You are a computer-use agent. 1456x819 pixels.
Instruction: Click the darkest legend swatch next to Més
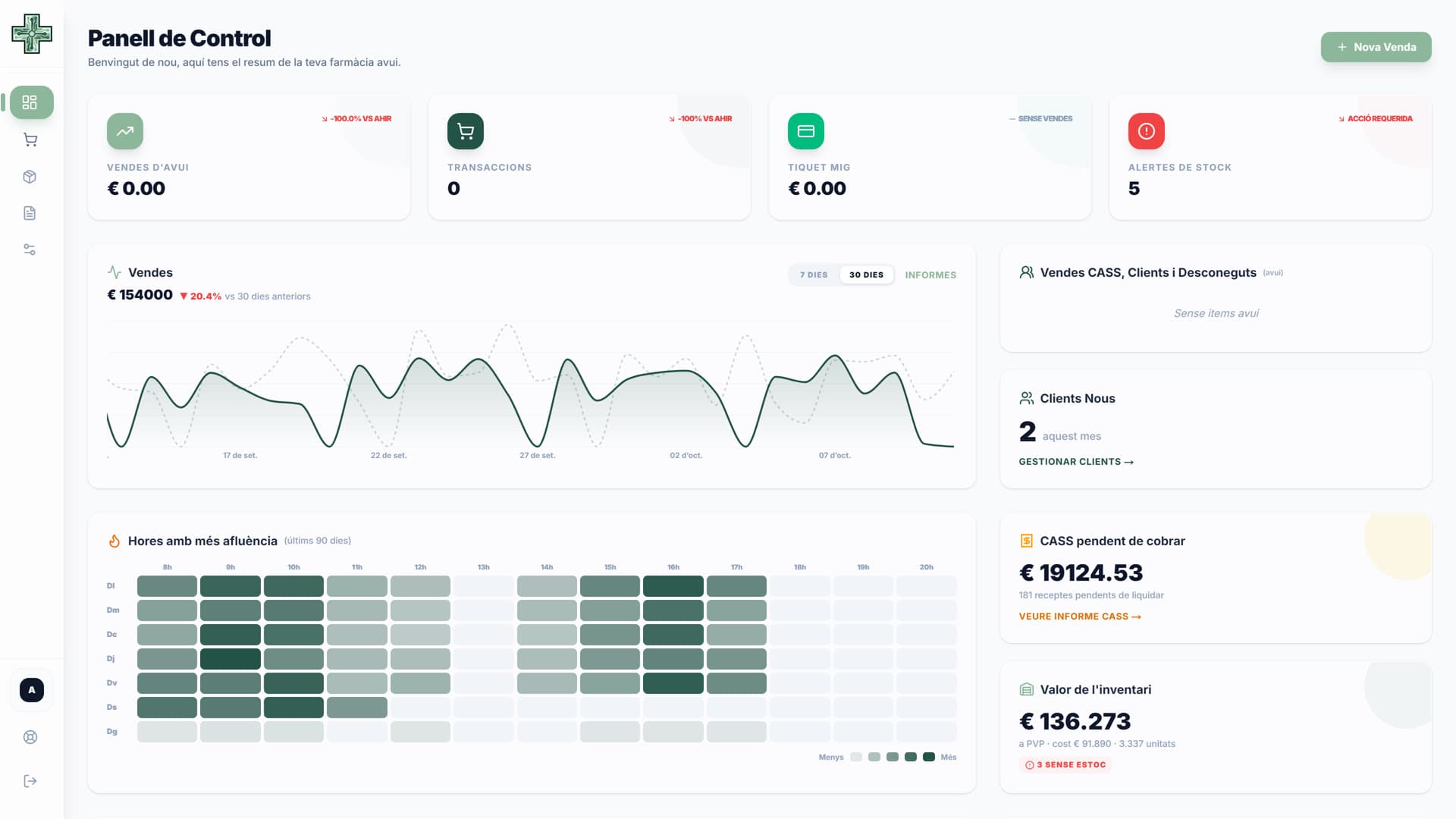(x=928, y=757)
